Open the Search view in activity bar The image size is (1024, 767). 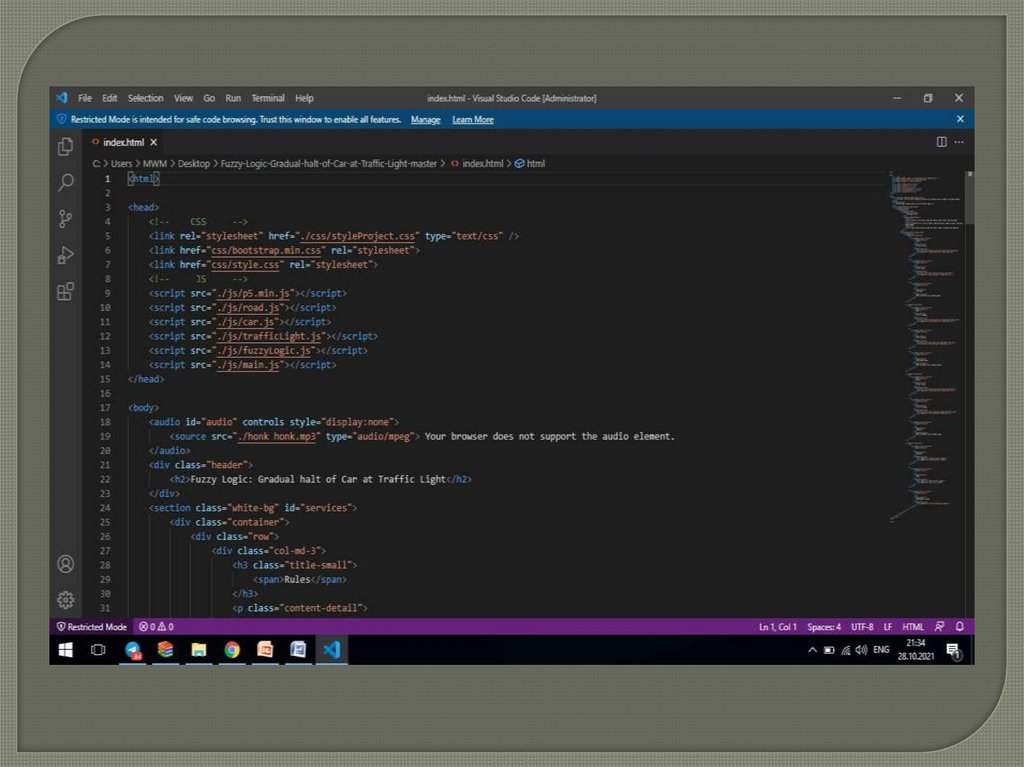[x=65, y=182]
